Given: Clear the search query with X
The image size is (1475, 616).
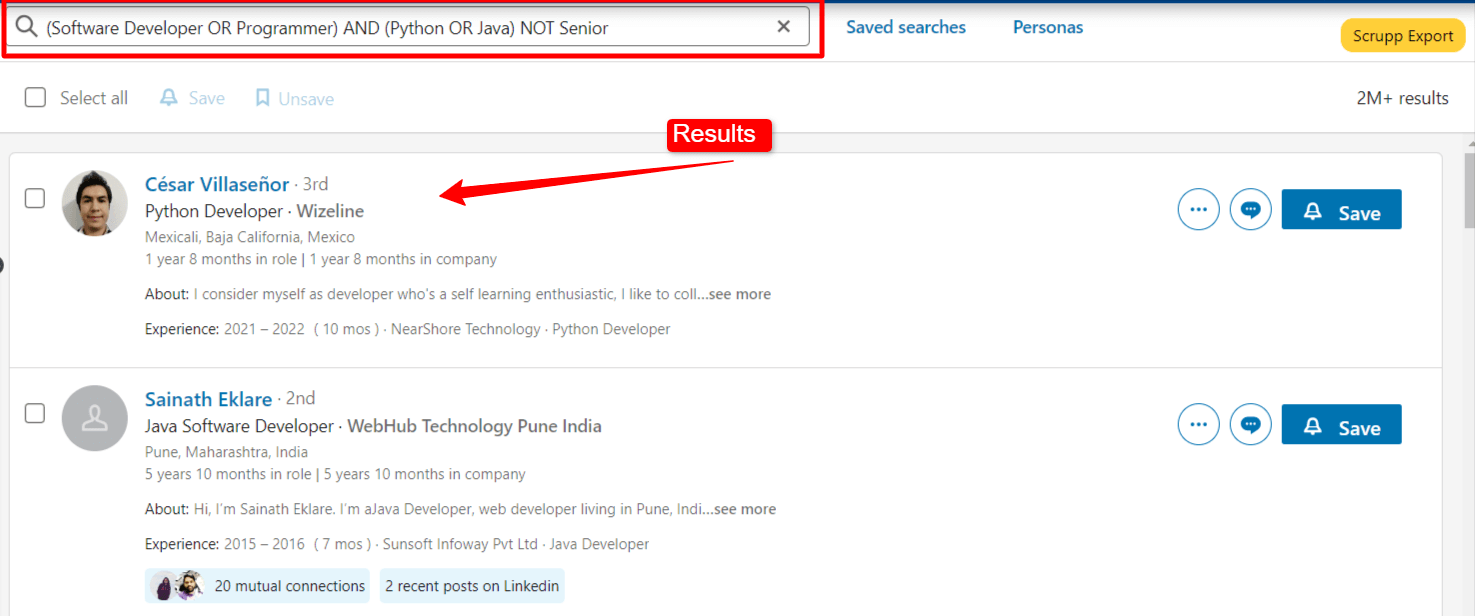Looking at the screenshot, I should (x=784, y=27).
